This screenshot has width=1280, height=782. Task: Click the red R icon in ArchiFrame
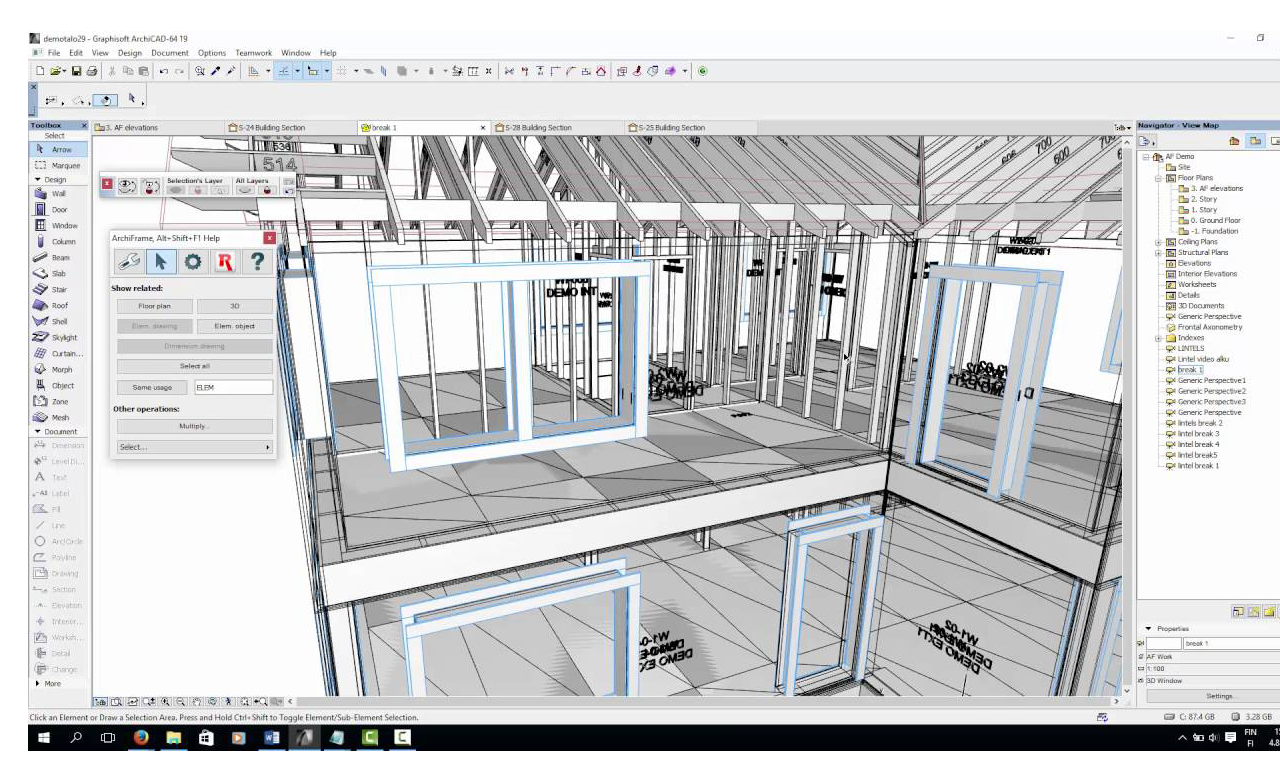coord(225,262)
